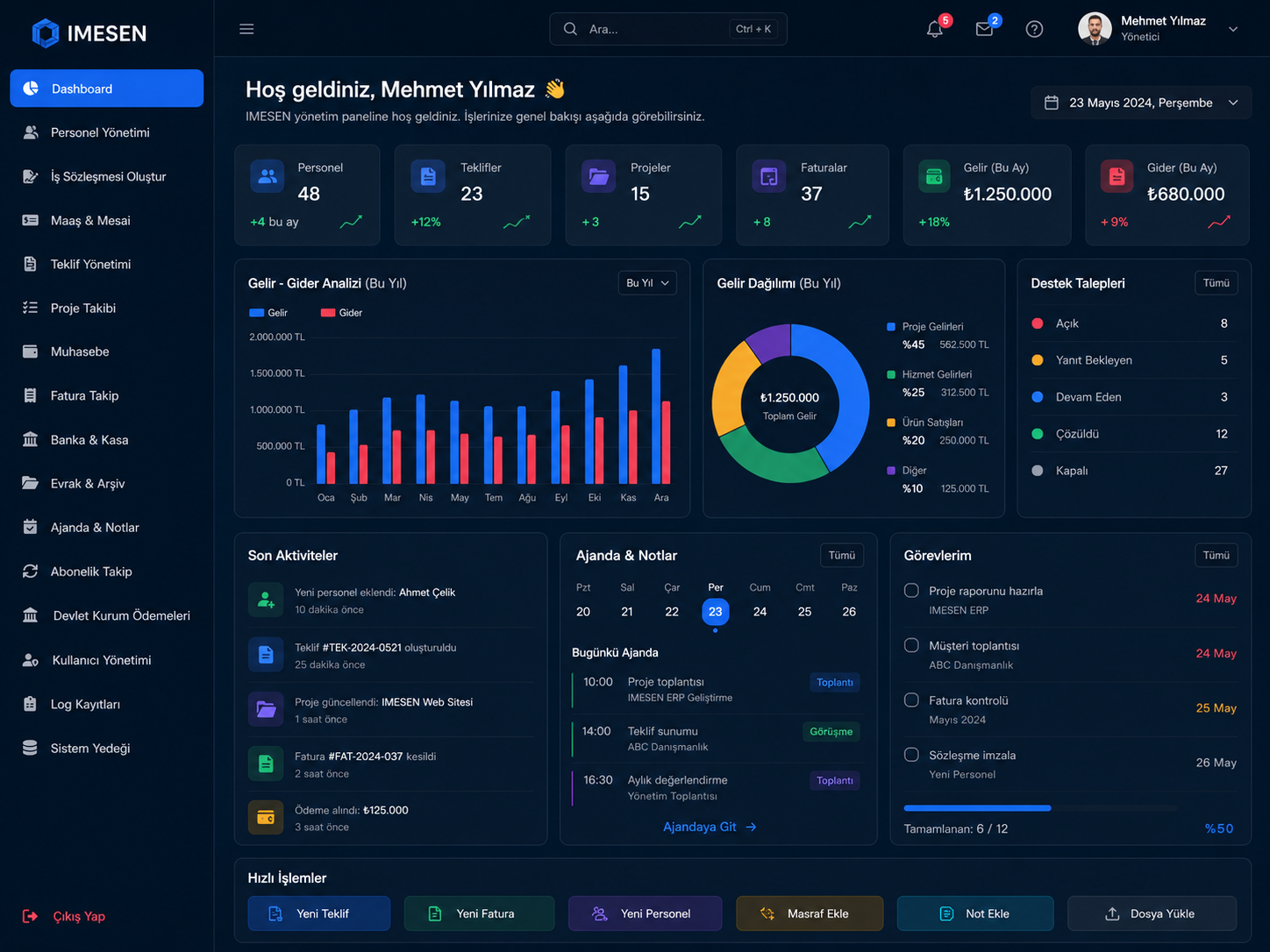This screenshot has width=1270, height=952.
Task: Click the calendar icon in date selector
Action: pos(1052,103)
